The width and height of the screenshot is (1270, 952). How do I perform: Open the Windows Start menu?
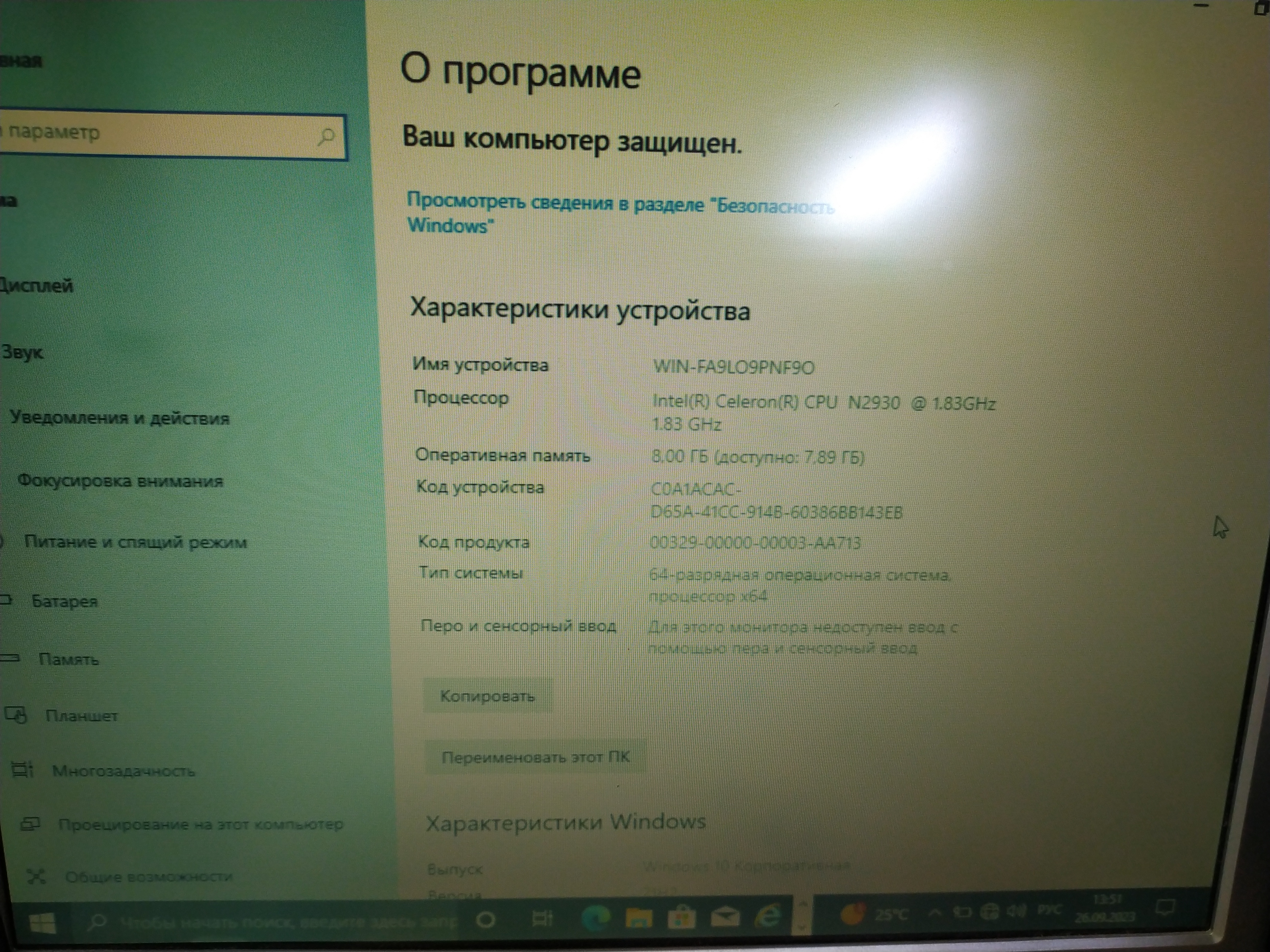pos(43,924)
